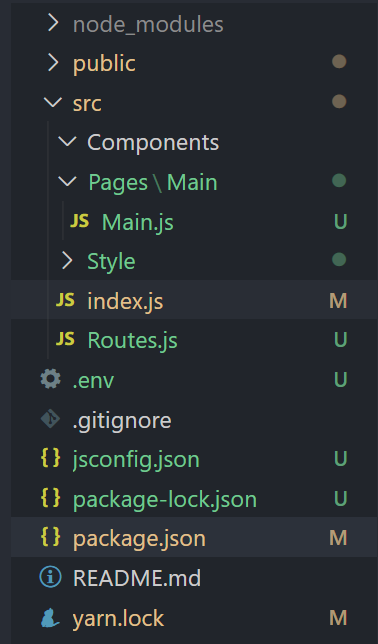Click the U status badge on jsconfig.json
378x644 pixels.
341,458
